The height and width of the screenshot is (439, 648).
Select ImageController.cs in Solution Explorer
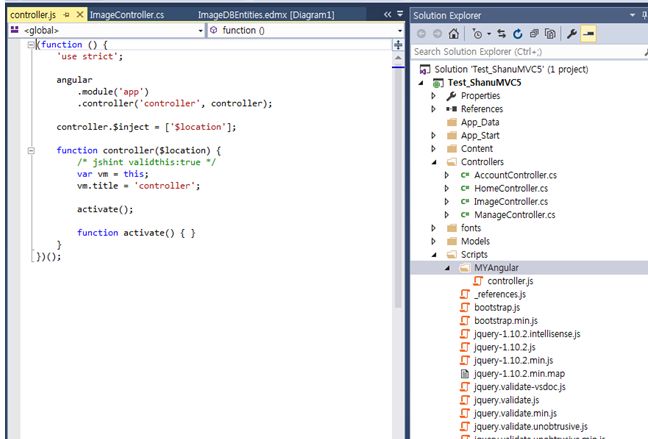511,202
